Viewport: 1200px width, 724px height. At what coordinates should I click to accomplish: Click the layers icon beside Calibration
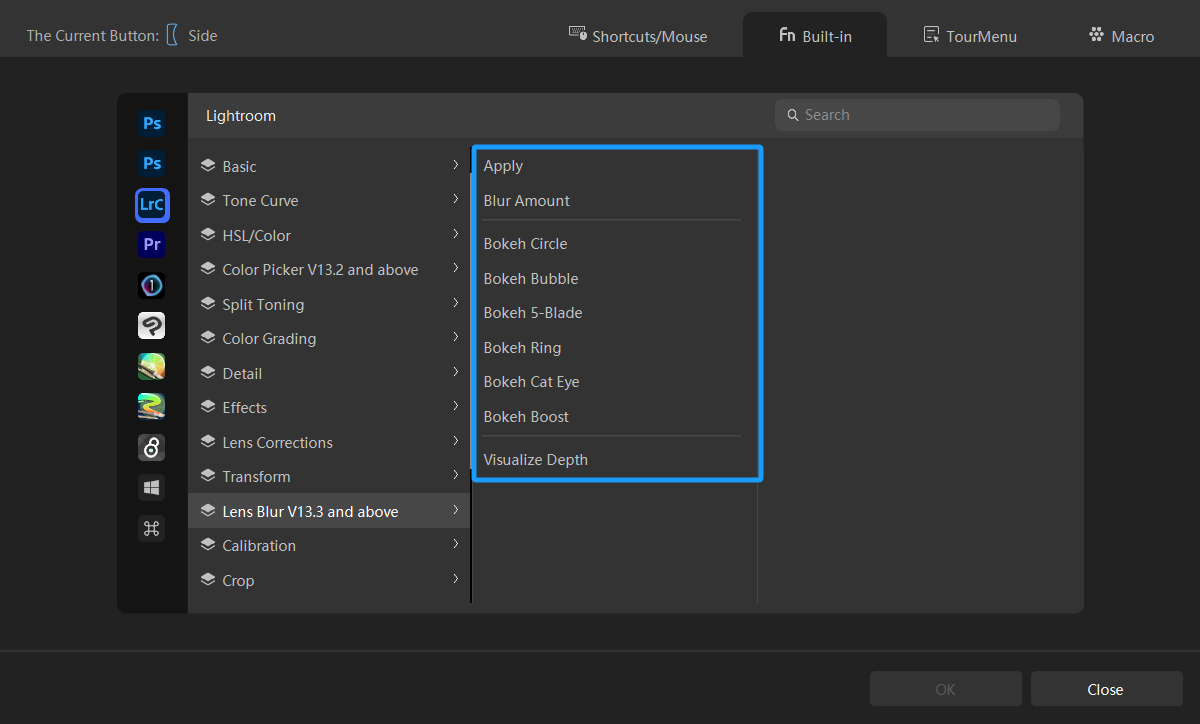pos(208,545)
